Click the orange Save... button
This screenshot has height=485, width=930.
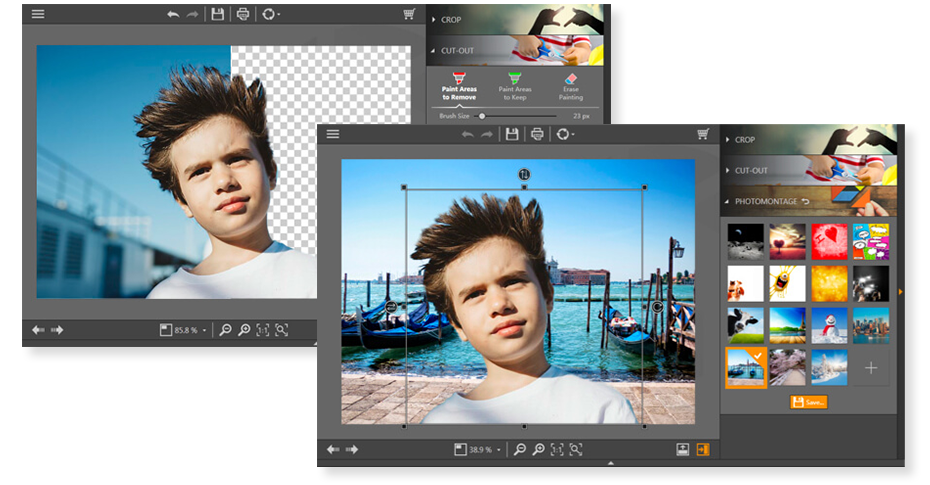pos(809,402)
